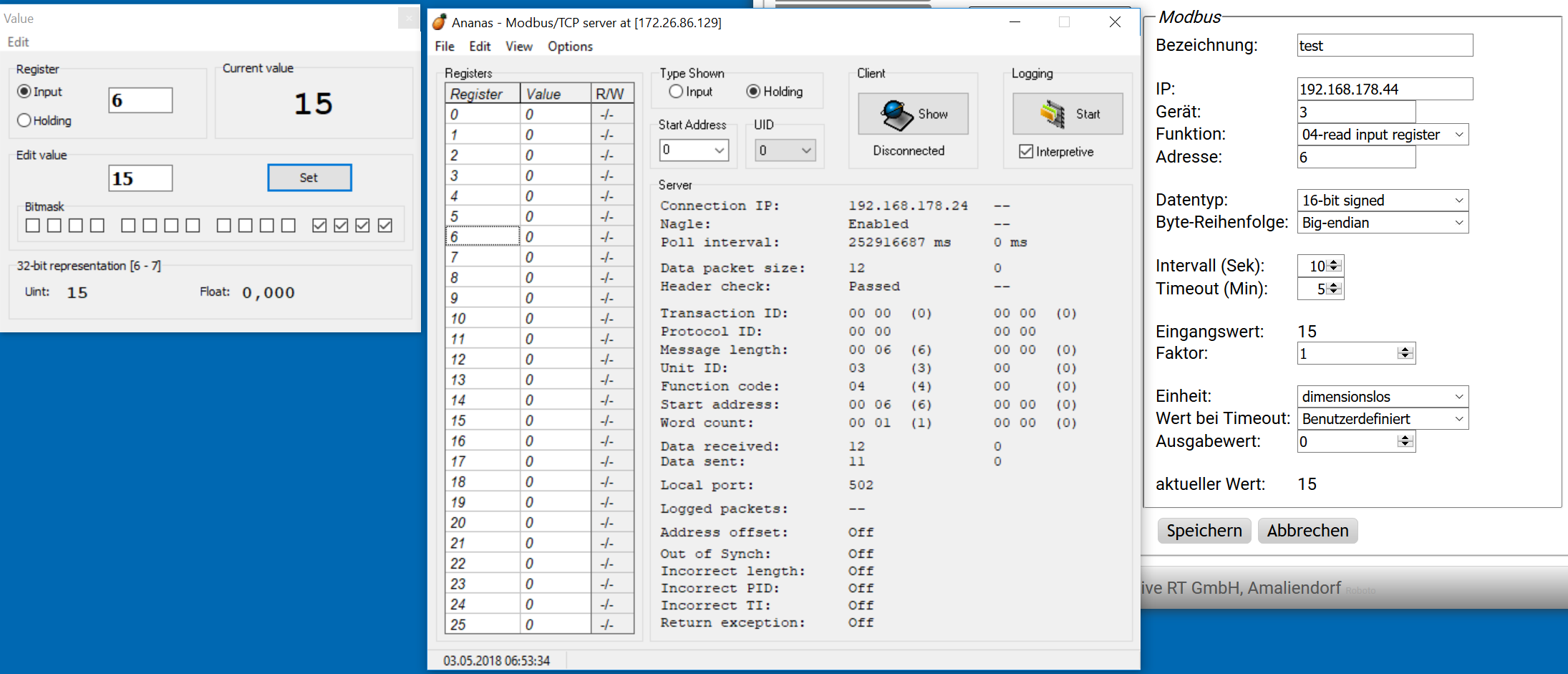Open Edit menu in Value window
This screenshot has width=1568, height=674.
click(18, 42)
